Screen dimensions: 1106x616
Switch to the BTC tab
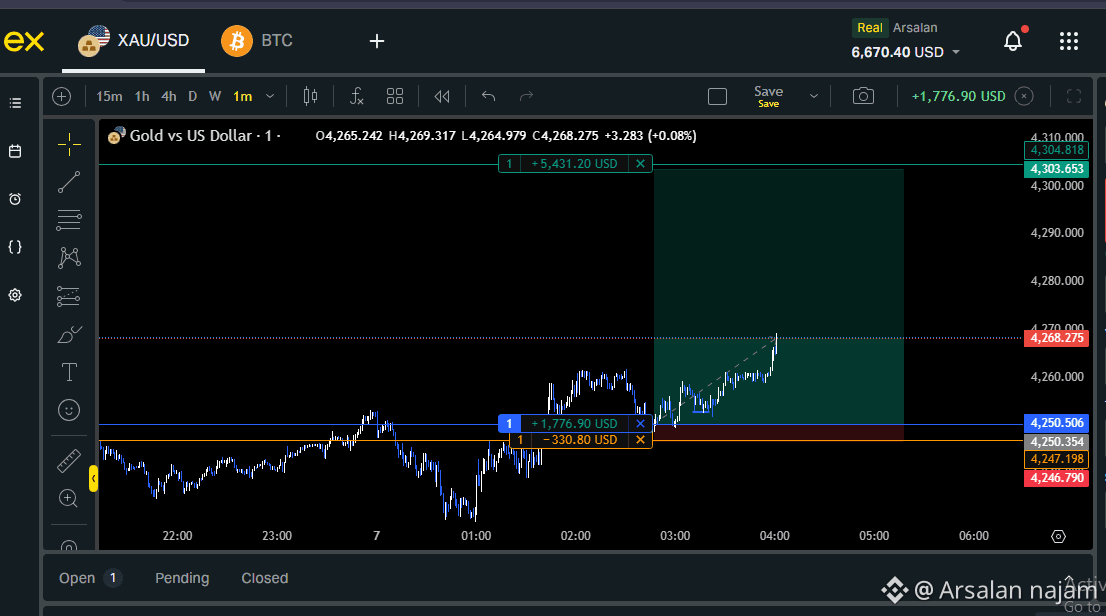point(257,41)
